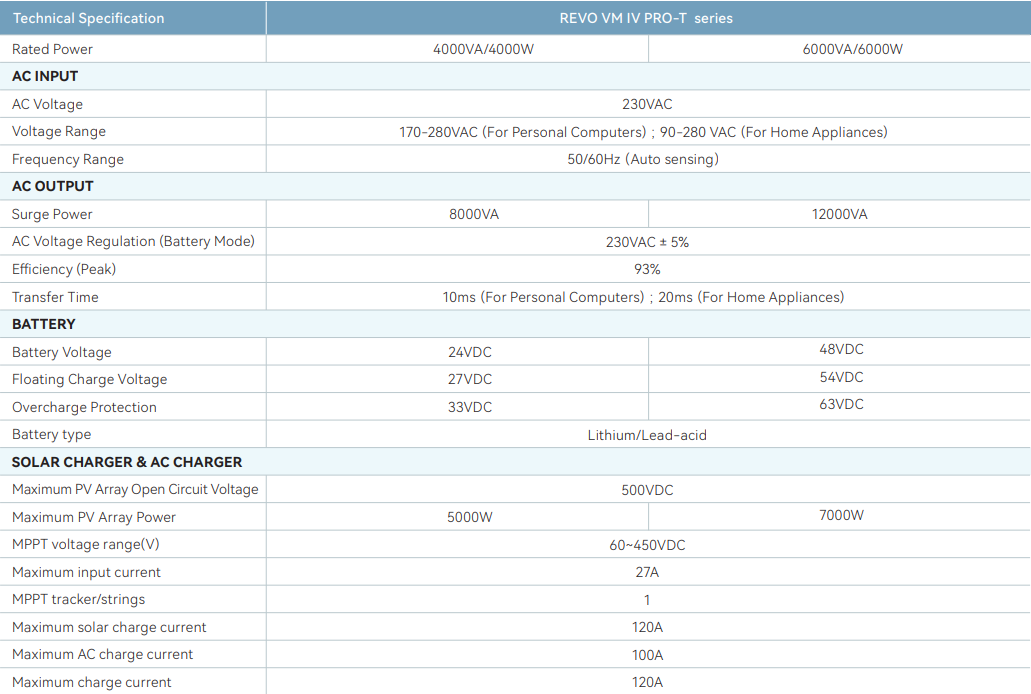Click the 'MPPT voltage range(V)' label

point(85,545)
